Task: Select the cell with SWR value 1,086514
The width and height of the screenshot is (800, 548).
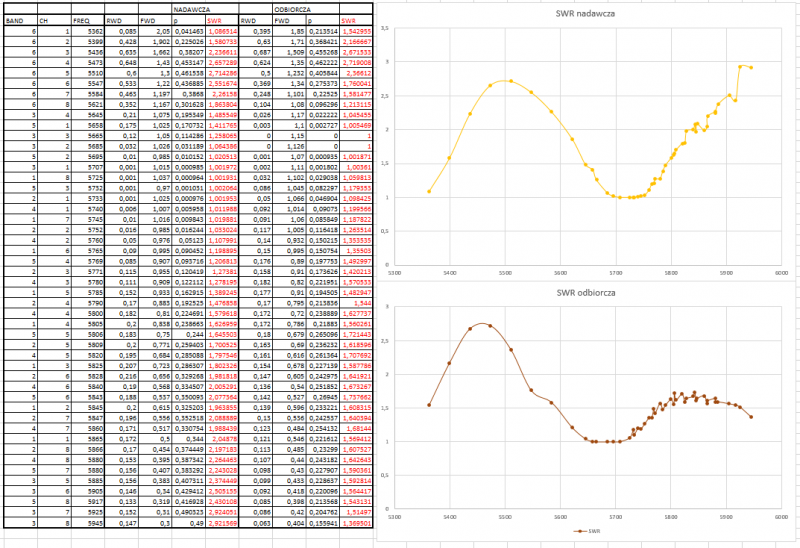Action: pyautogui.click(x=221, y=32)
